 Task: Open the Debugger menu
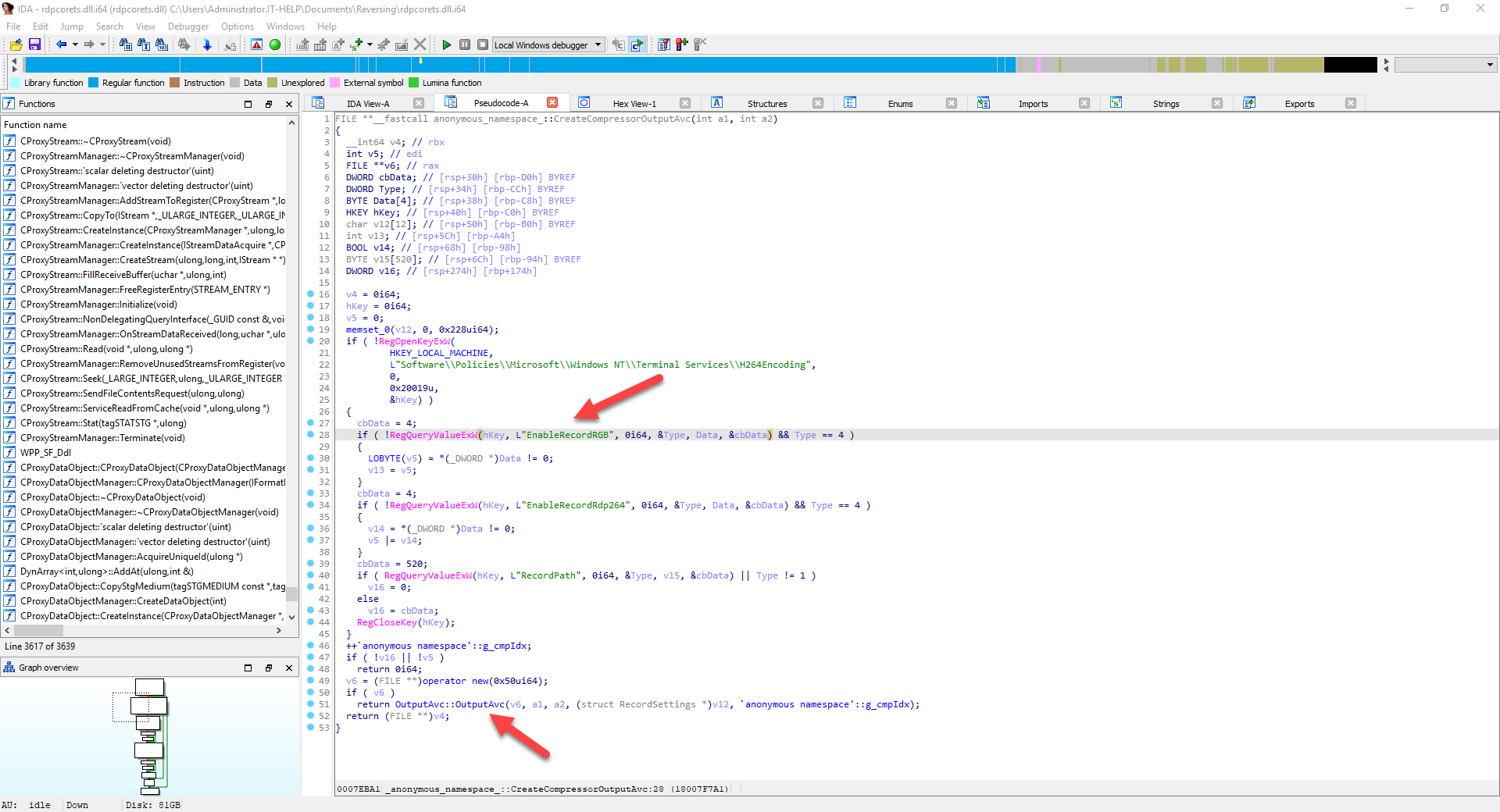[187, 26]
